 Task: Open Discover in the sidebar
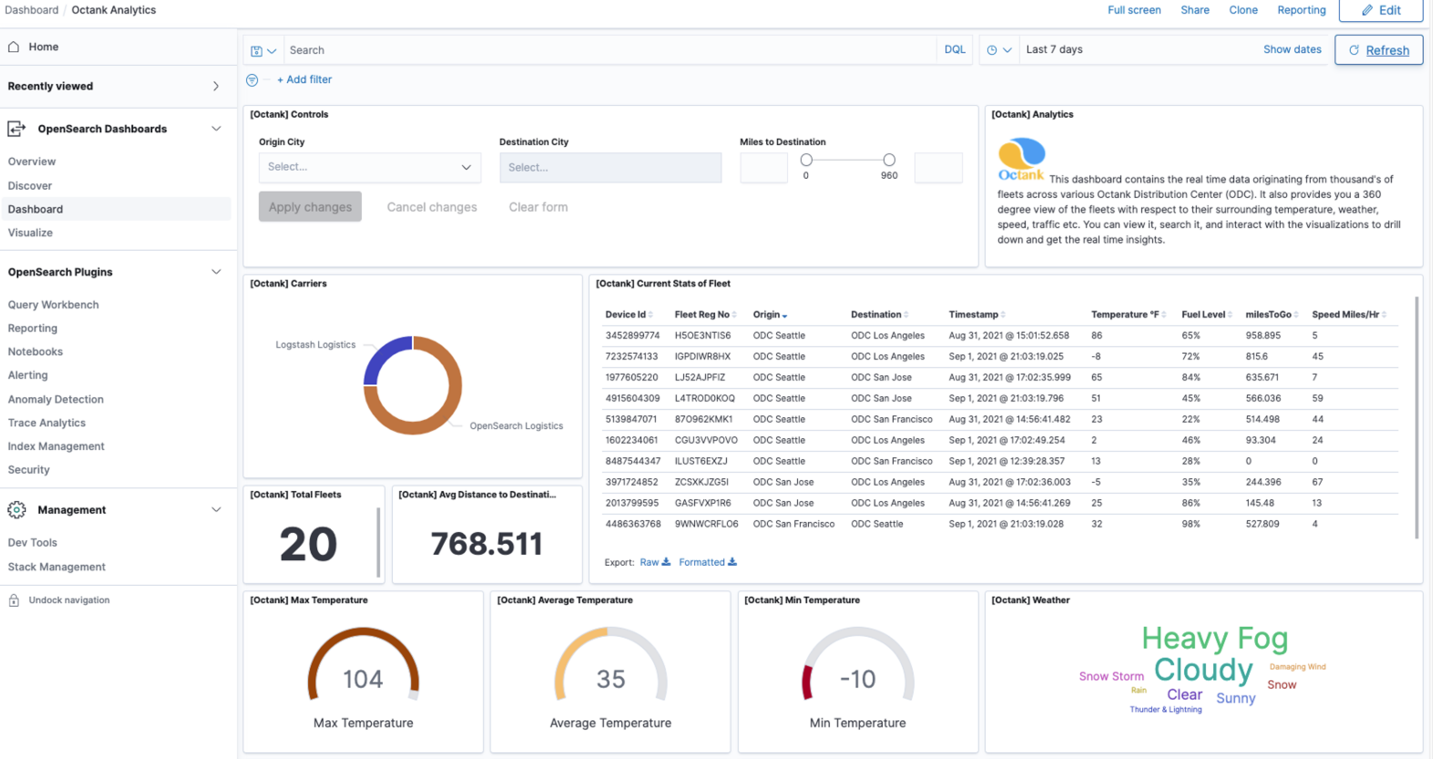pos(30,185)
